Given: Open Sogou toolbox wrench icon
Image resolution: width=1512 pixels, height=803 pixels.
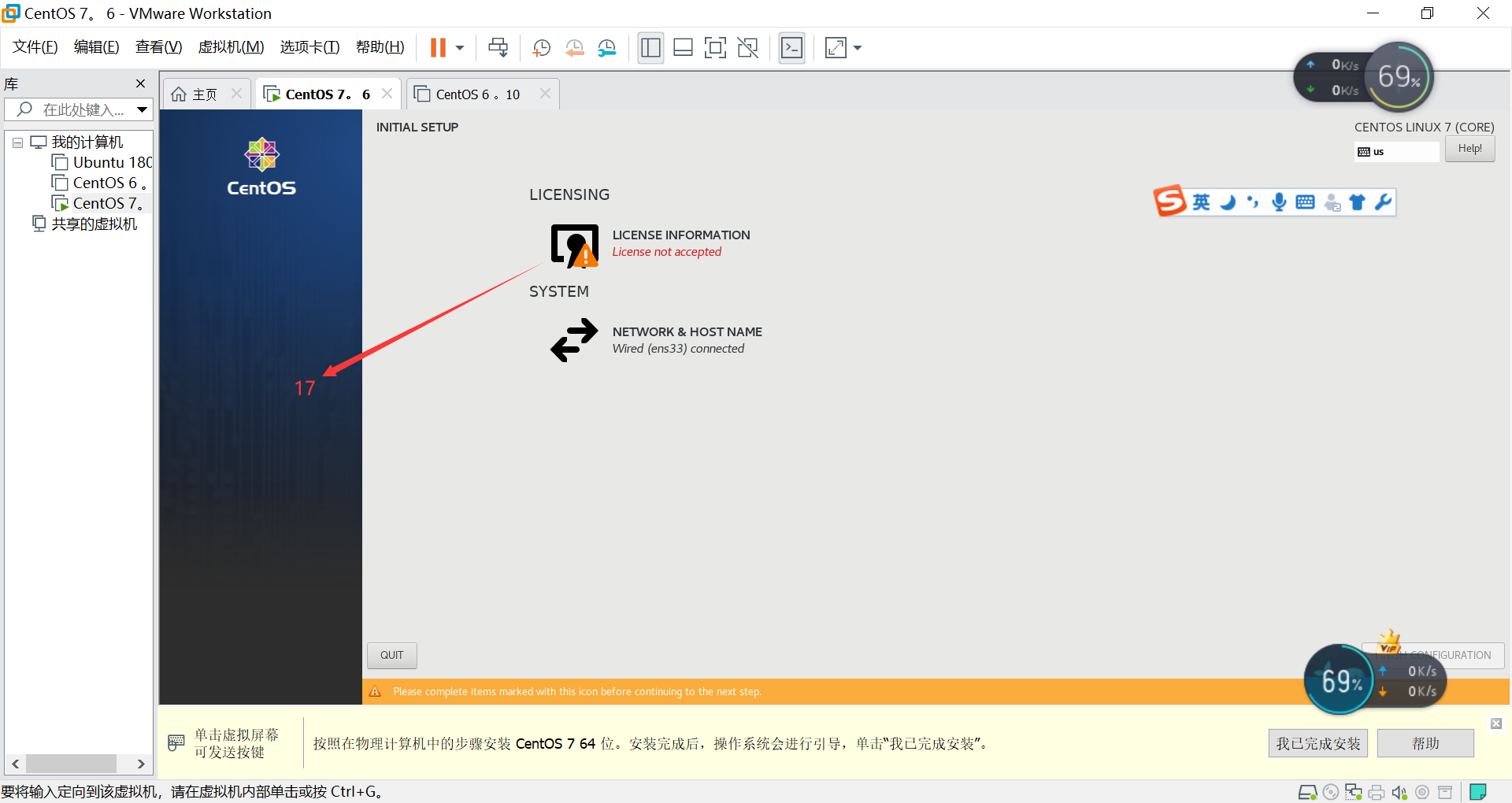Looking at the screenshot, I should (1383, 202).
